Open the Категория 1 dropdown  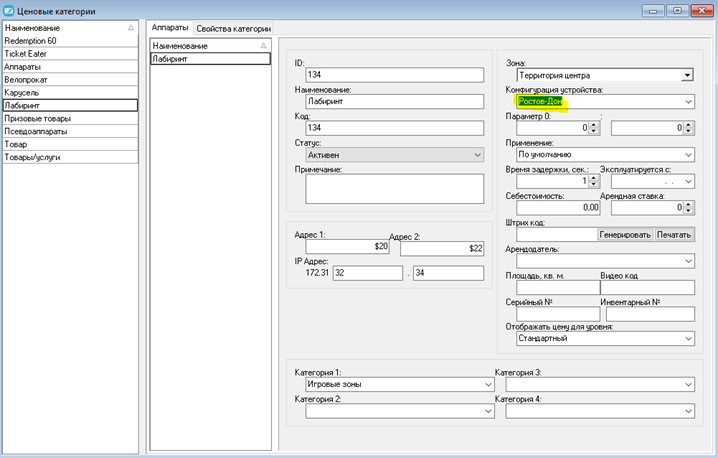[488, 384]
